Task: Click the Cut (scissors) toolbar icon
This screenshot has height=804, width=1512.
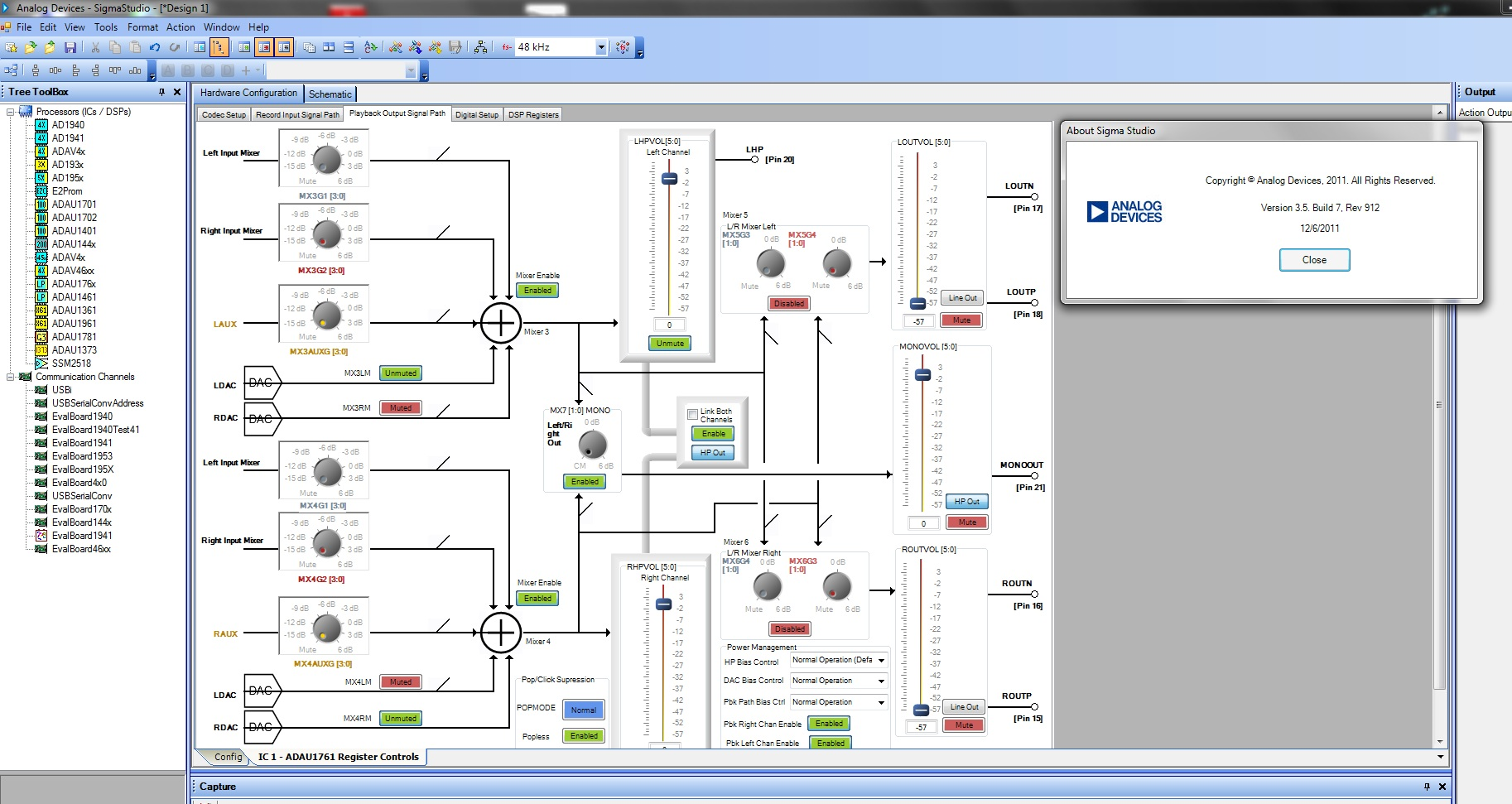Action: pos(95,47)
